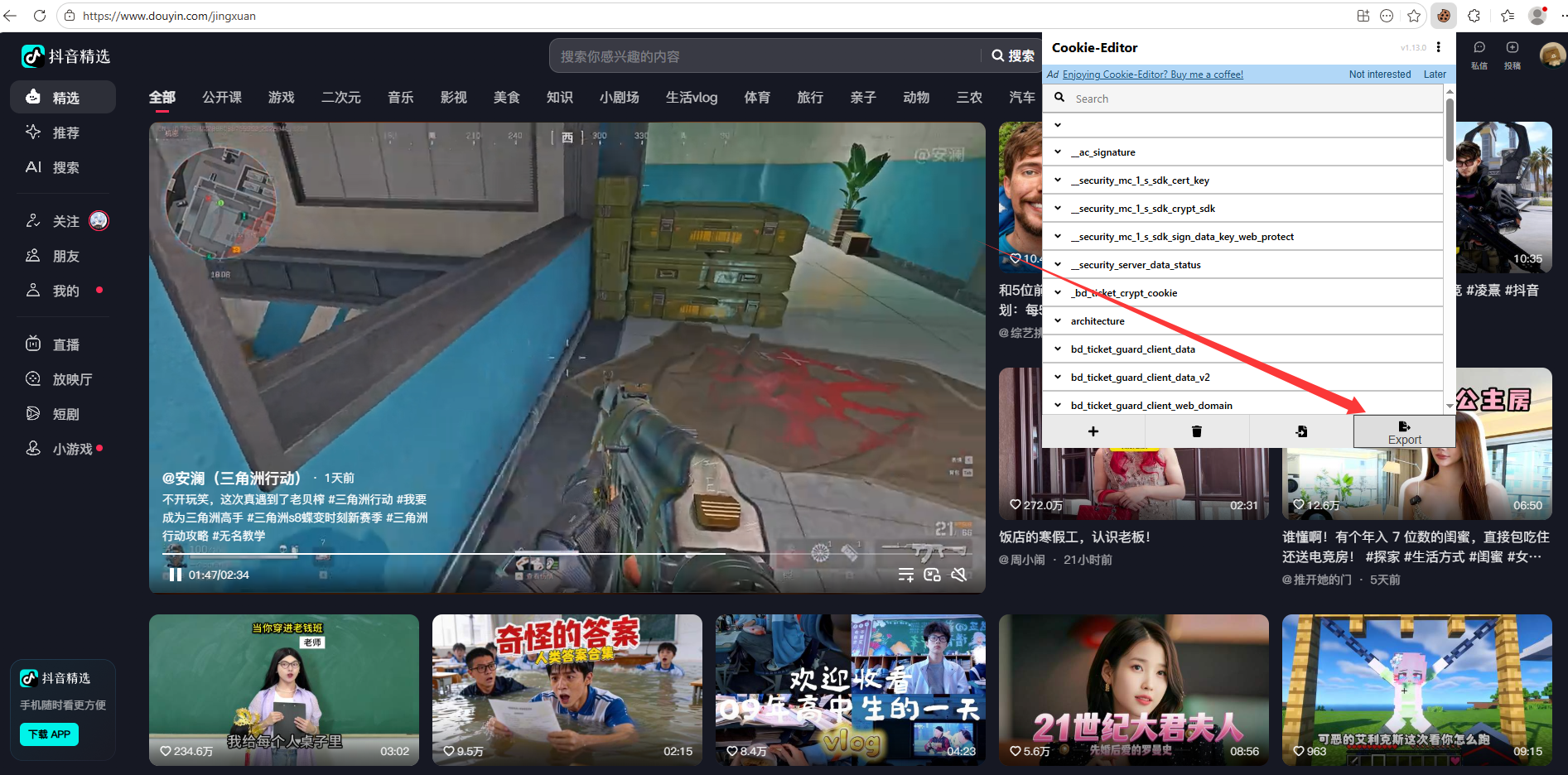Click the Import cookies icon in Cookie-Editor
Viewport: 1568px width, 775px height.
[1301, 431]
